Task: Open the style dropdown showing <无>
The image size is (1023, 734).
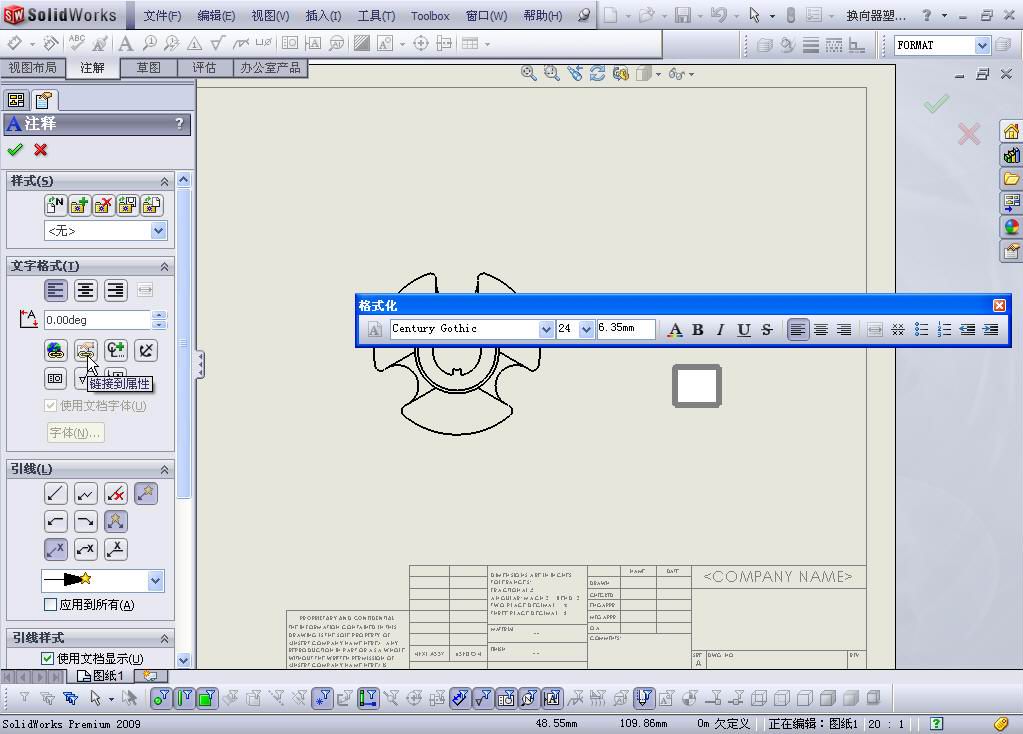Action: [158, 231]
